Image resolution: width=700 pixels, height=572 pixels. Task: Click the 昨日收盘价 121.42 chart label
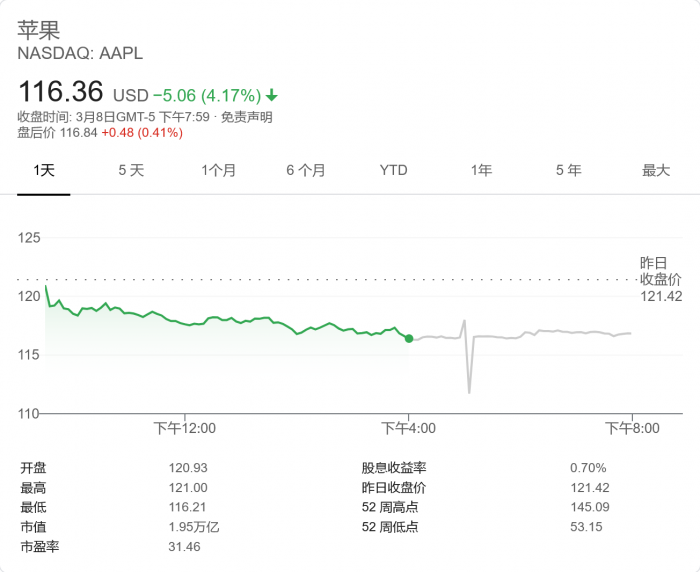click(x=660, y=279)
